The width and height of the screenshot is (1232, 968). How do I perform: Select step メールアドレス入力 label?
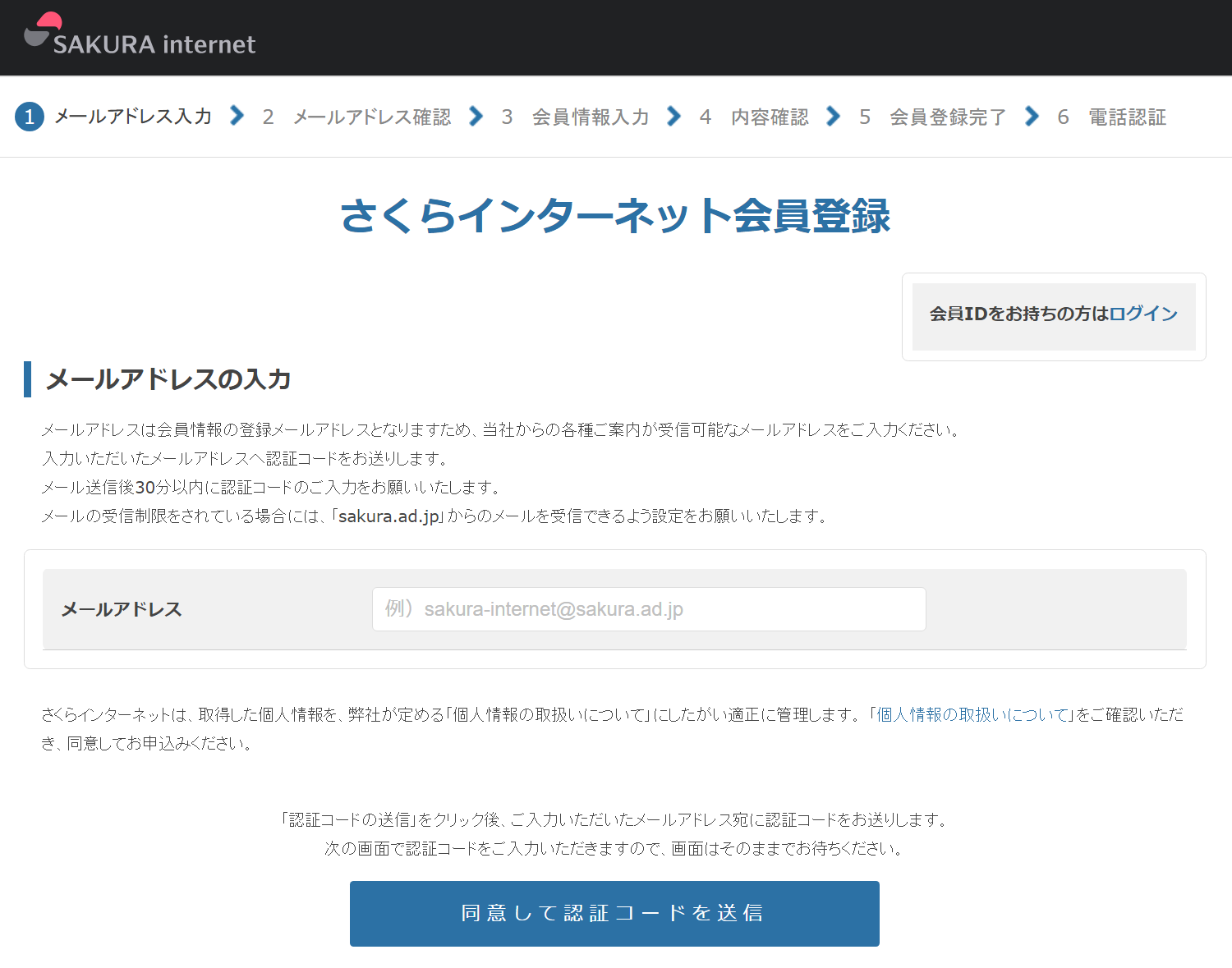pyautogui.click(x=133, y=117)
